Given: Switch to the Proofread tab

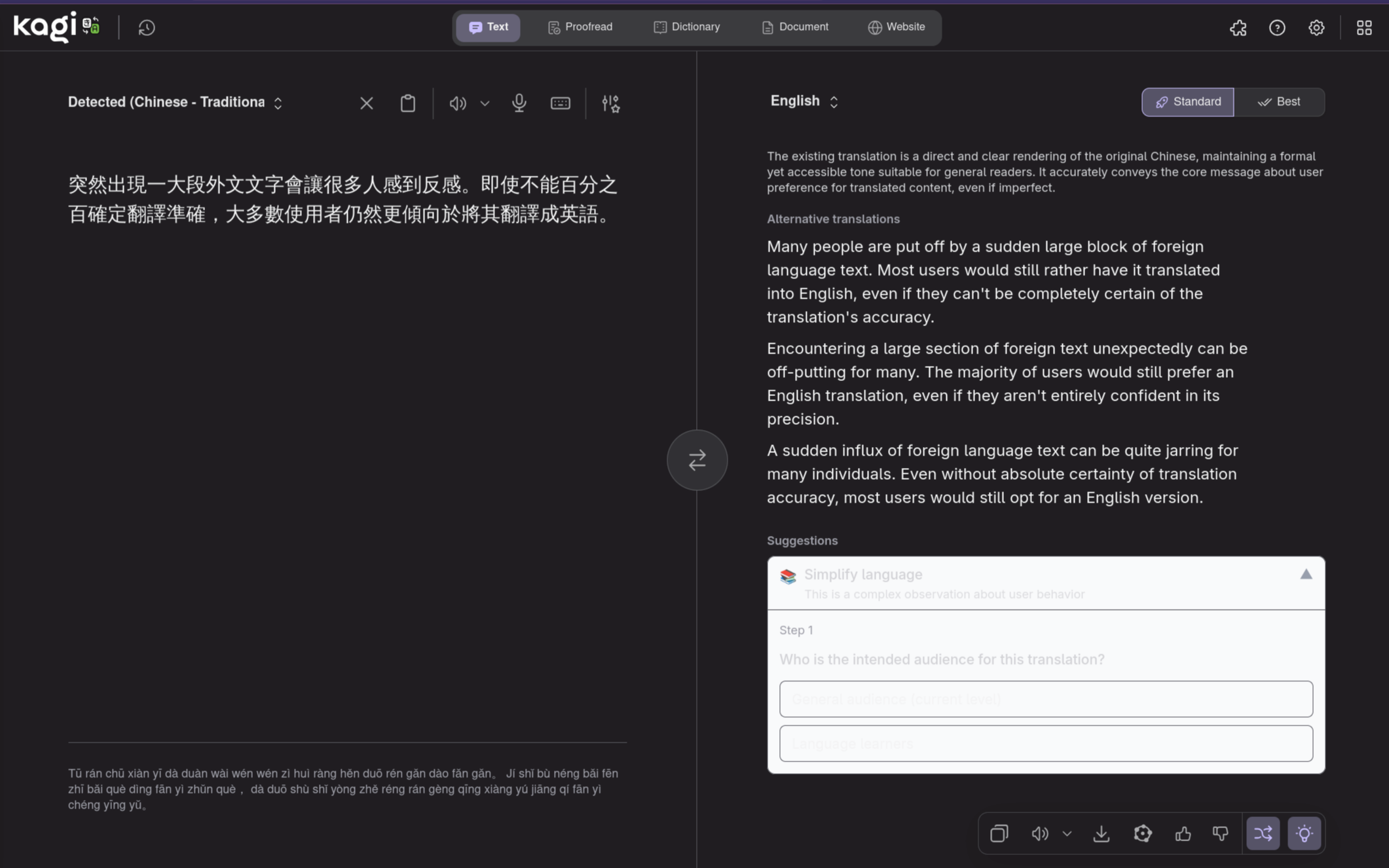Looking at the screenshot, I should (580, 27).
